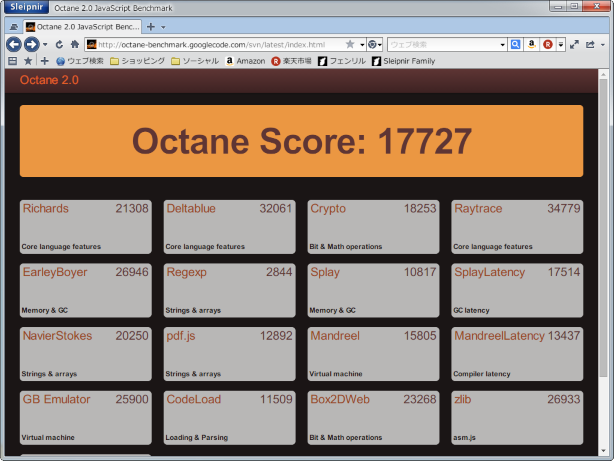
Task: Click the Deltablue benchmark tile
Action: pyautogui.click(x=229, y=227)
